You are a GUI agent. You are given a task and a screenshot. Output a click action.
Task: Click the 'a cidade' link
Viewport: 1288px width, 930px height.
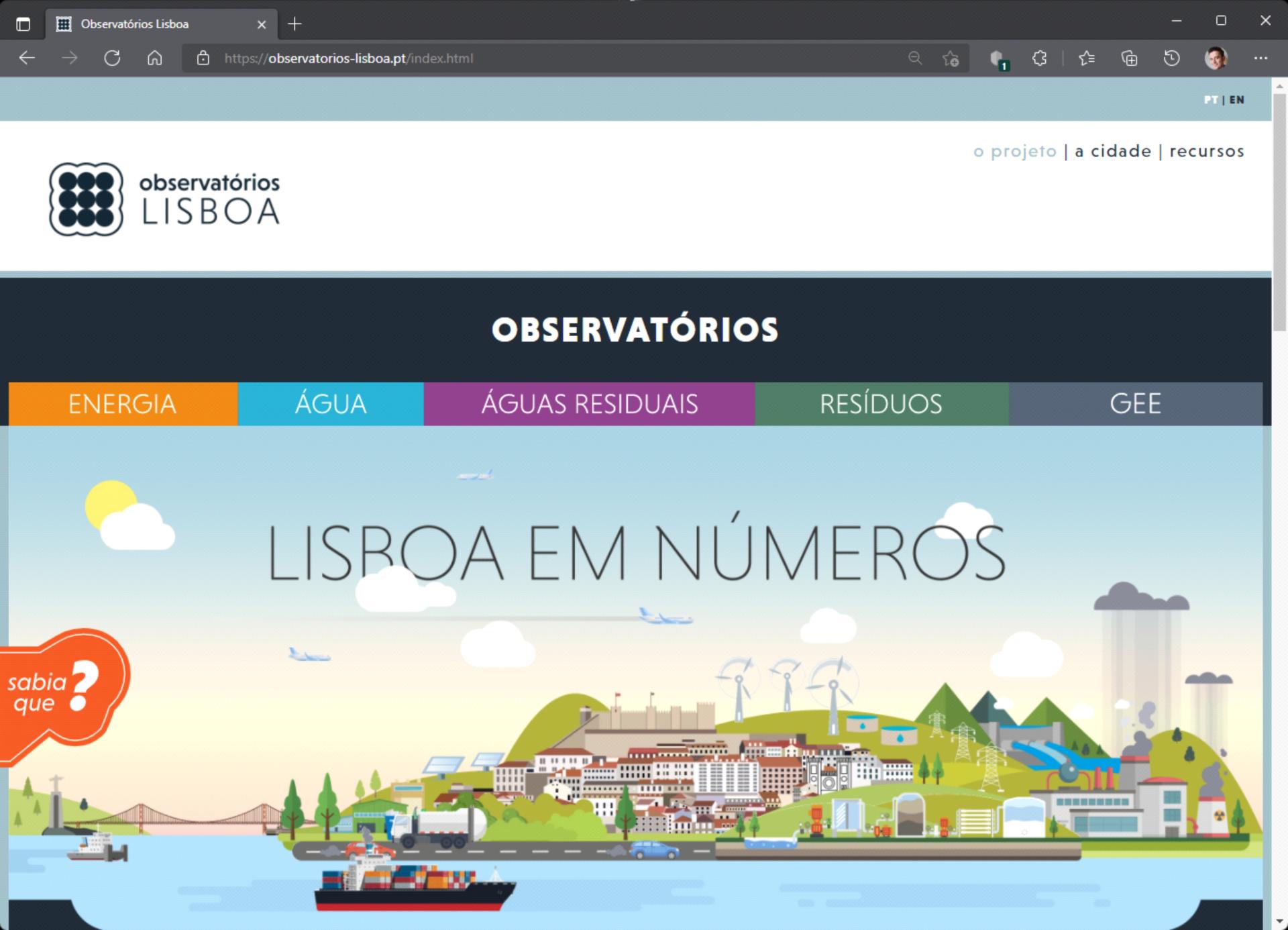(1113, 151)
